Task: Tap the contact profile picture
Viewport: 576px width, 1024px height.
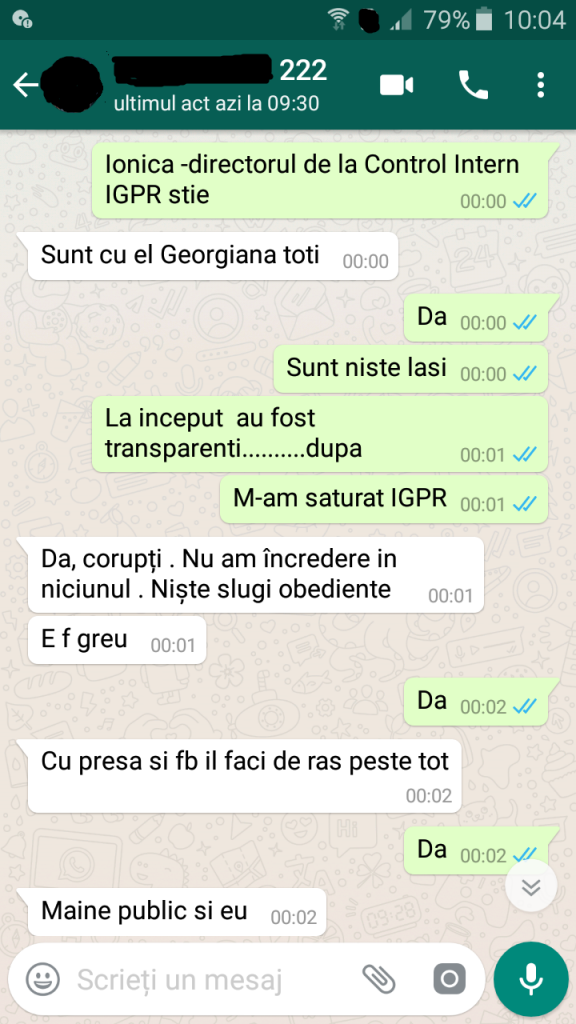Action: (72, 86)
